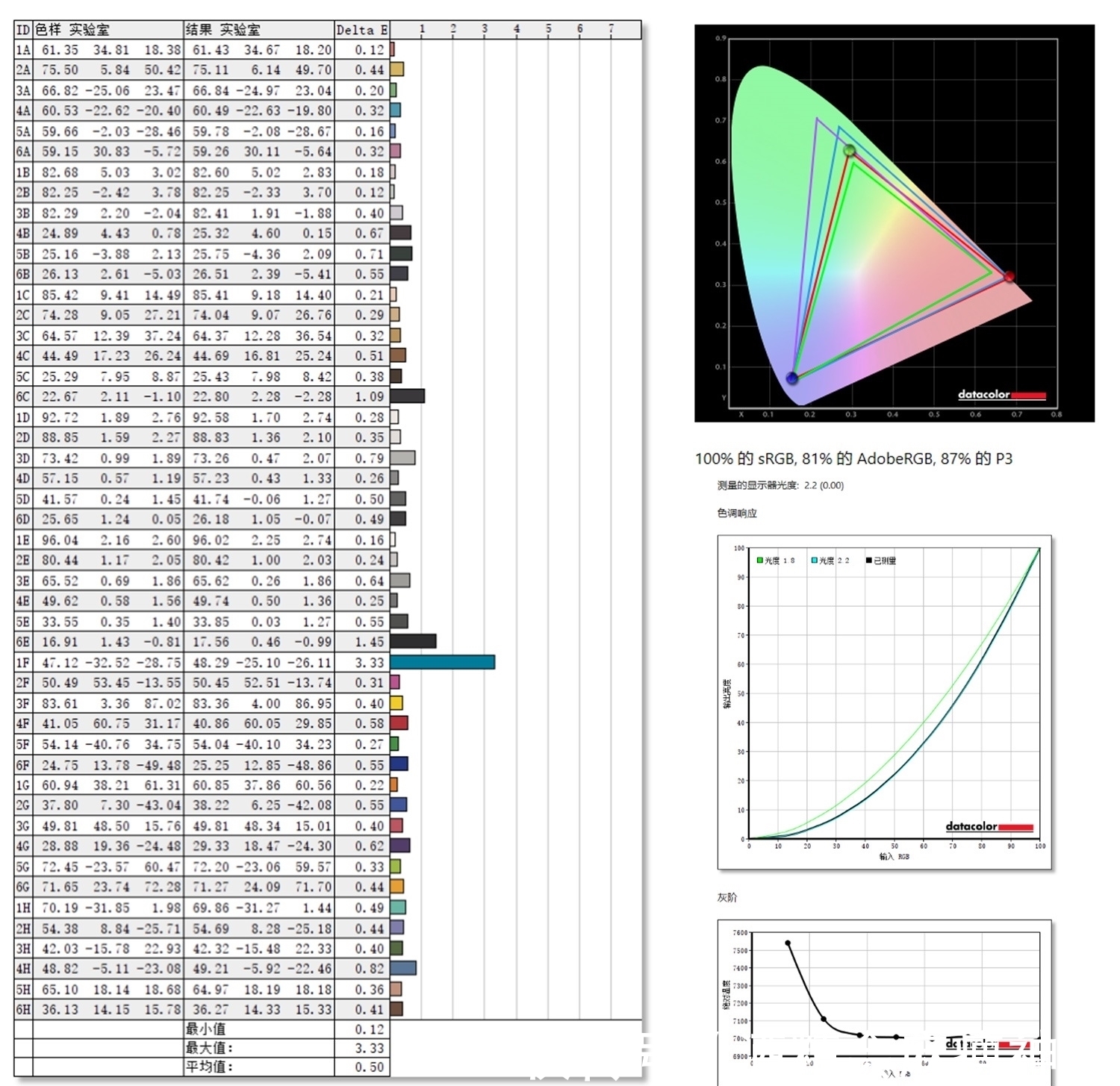Select row ID 1A

[x=23, y=50]
